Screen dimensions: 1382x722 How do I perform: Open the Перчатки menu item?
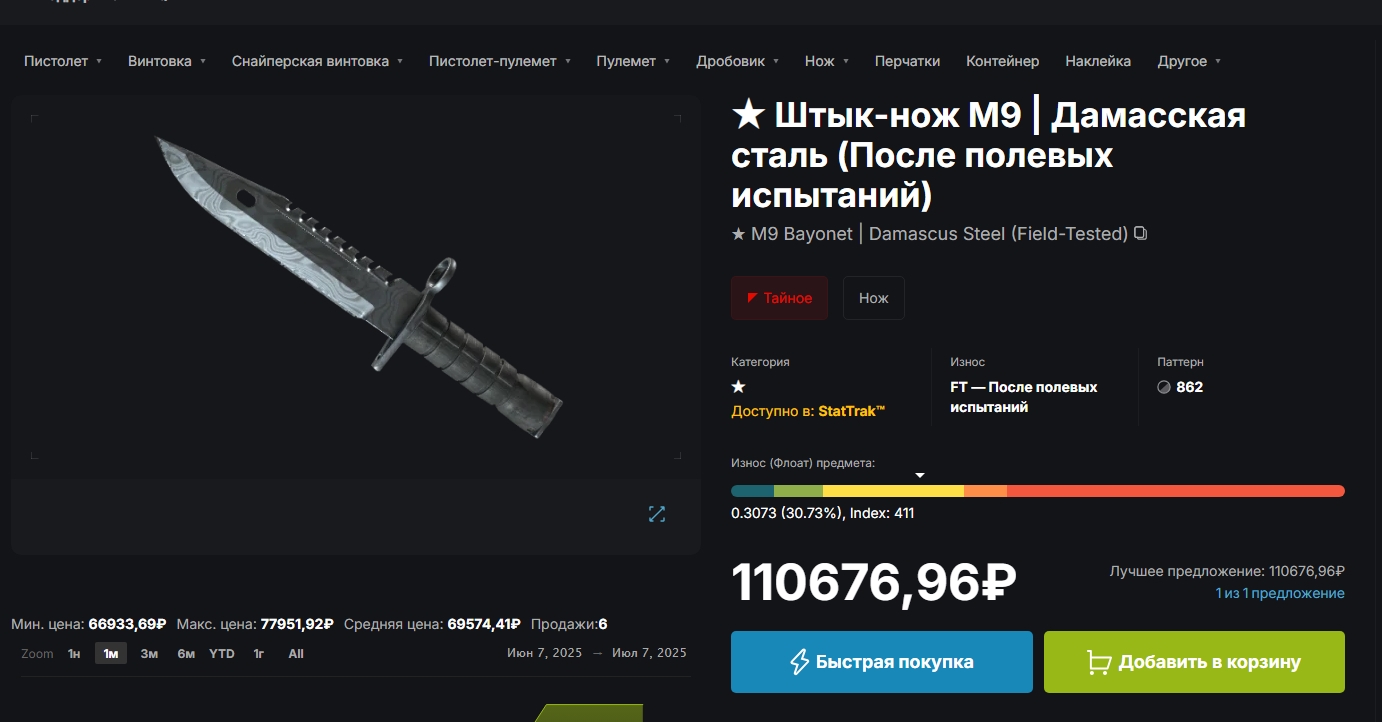tap(907, 61)
